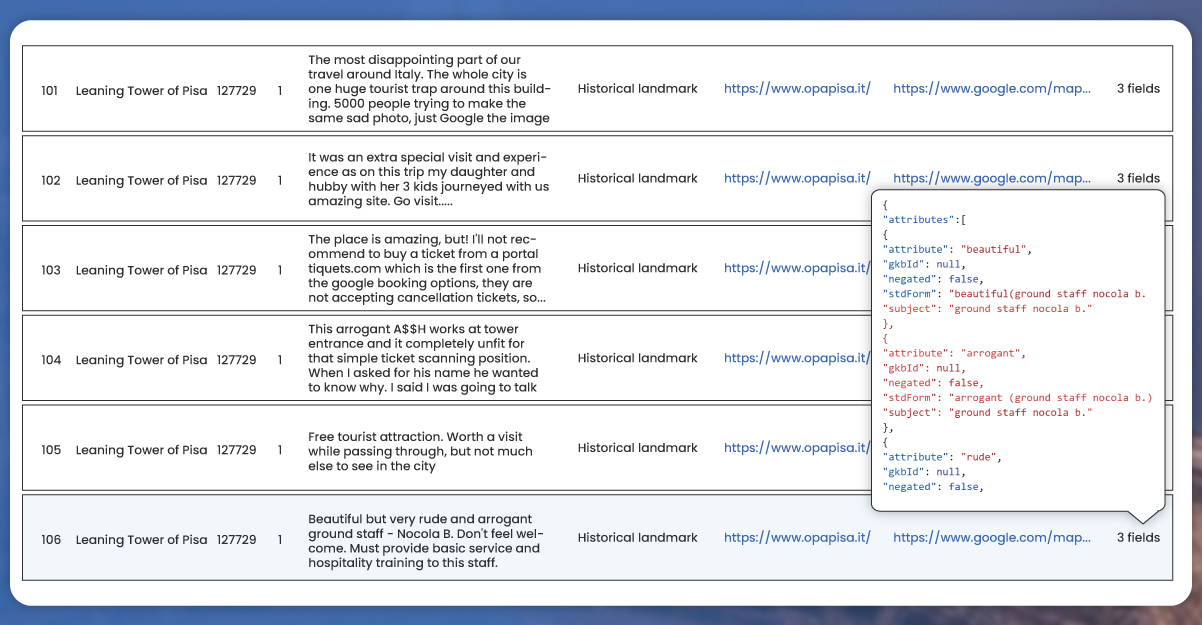The height and width of the screenshot is (625, 1202).
Task: Open the opapisa.it link in row 105
Action: click(797, 448)
